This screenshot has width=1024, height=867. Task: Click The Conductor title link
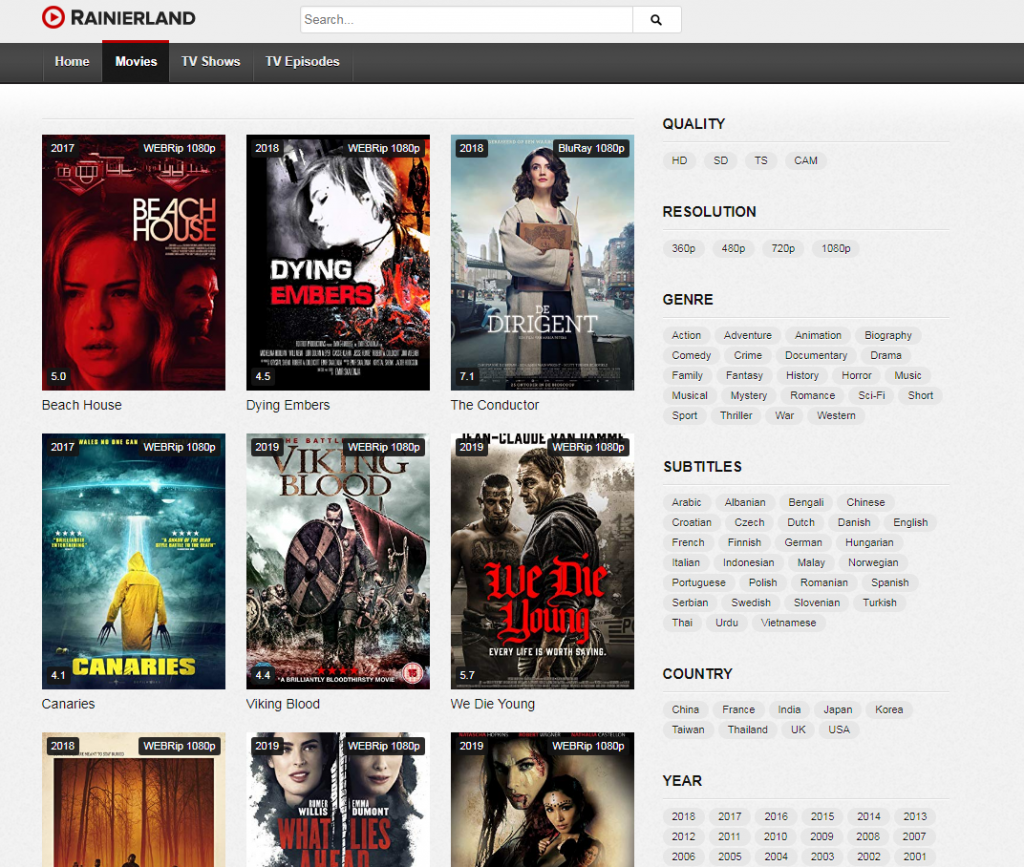[x=494, y=405]
